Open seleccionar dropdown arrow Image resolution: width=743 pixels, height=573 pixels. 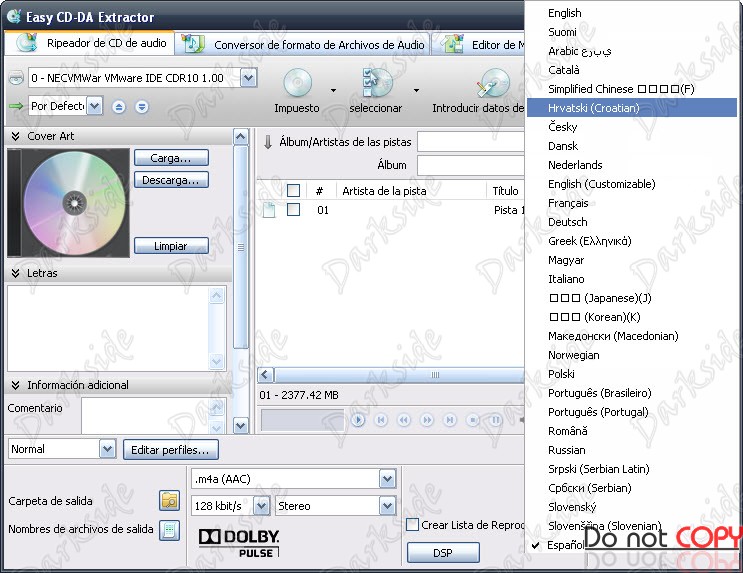tap(416, 90)
